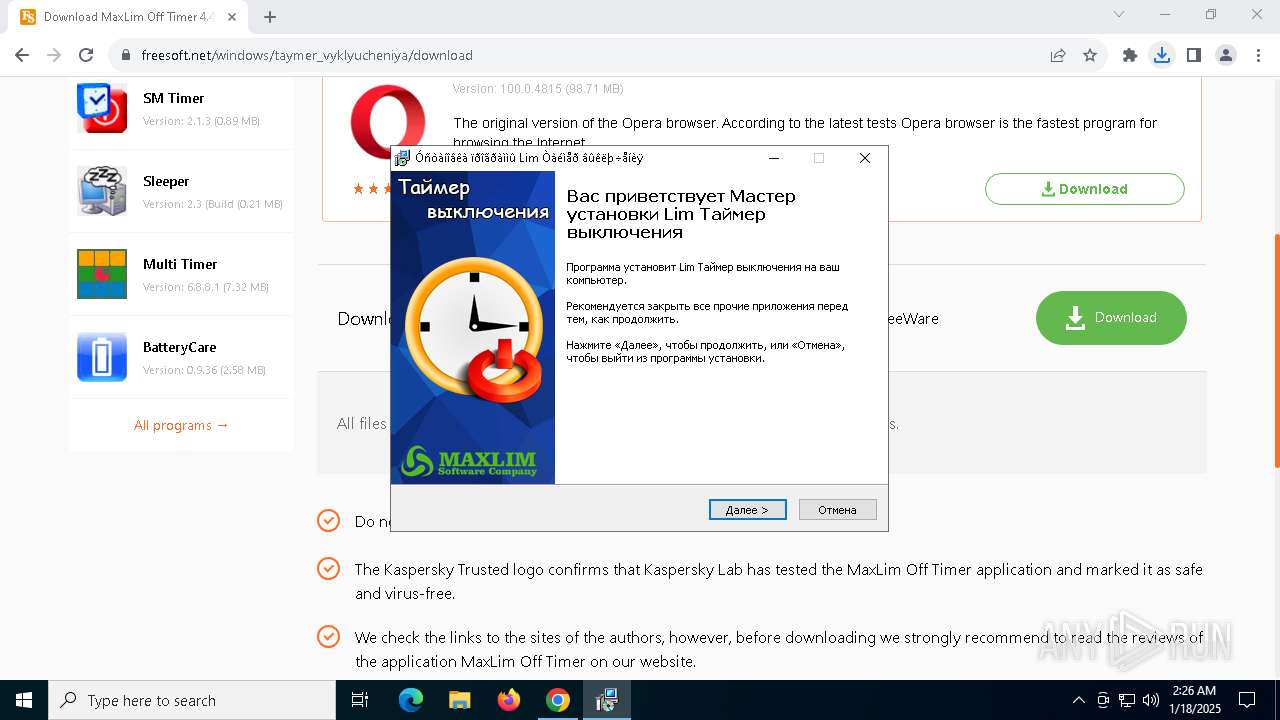Open Chrome profile avatar
Viewport: 1280px width, 720px height.
[1226, 55]
